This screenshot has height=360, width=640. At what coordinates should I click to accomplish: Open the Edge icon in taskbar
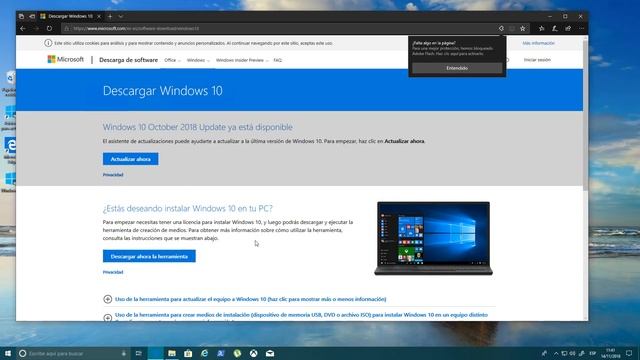tap(204, 353)
